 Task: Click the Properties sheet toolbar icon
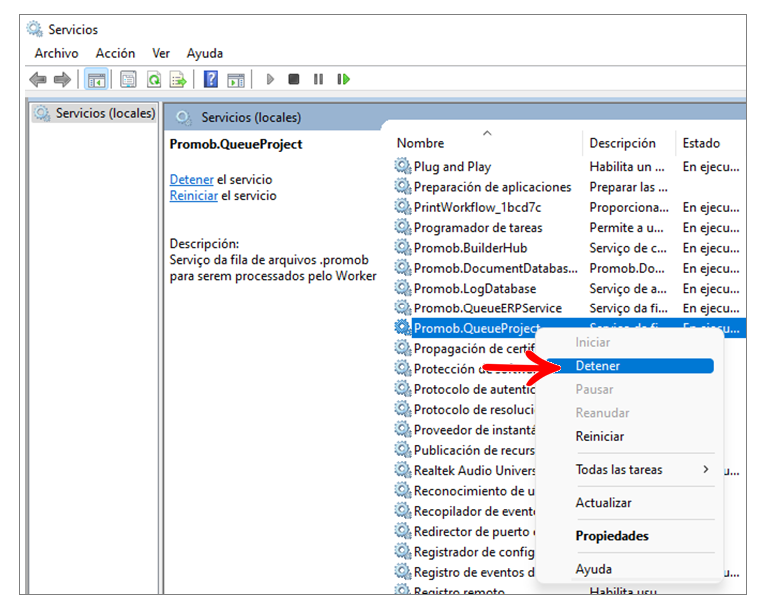pos(128,79)
